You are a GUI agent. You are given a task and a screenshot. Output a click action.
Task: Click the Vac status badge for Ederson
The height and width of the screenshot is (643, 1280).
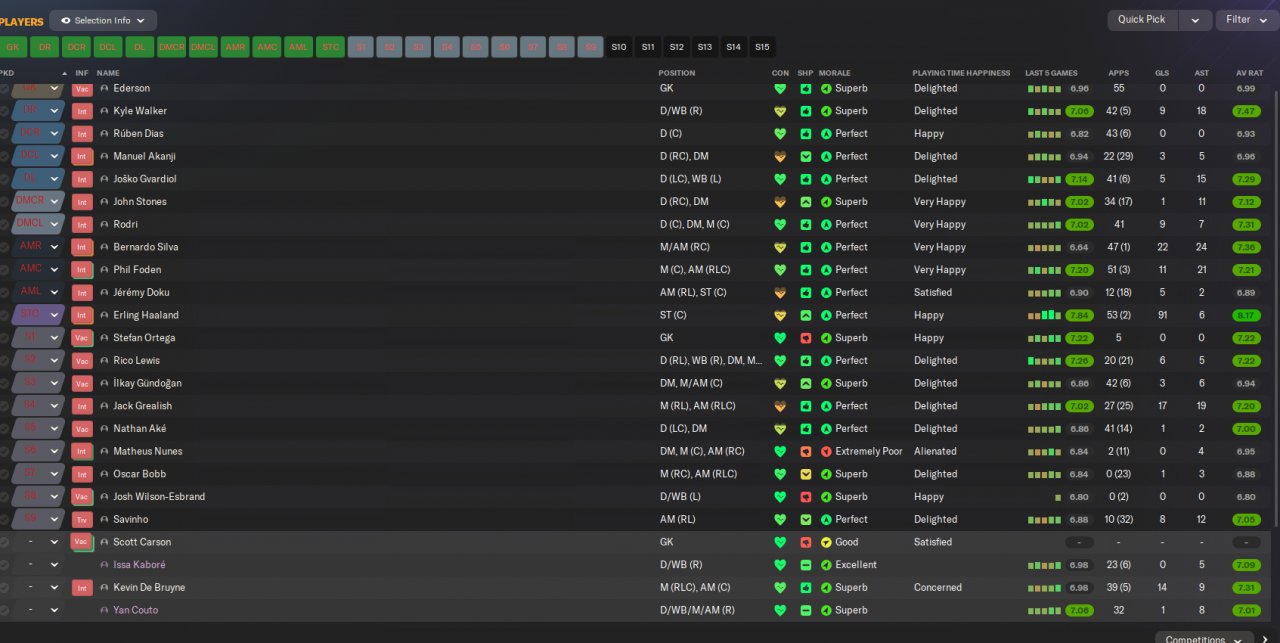point(82,89)
